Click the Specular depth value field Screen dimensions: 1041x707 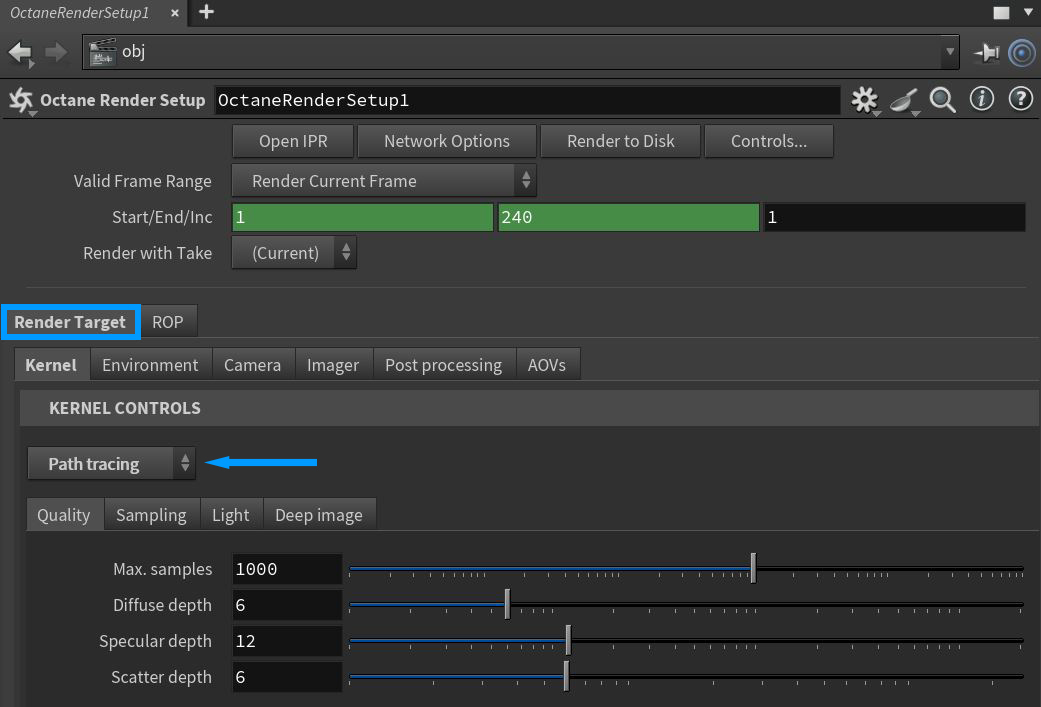pyautogui.click(x=287, y=641)
